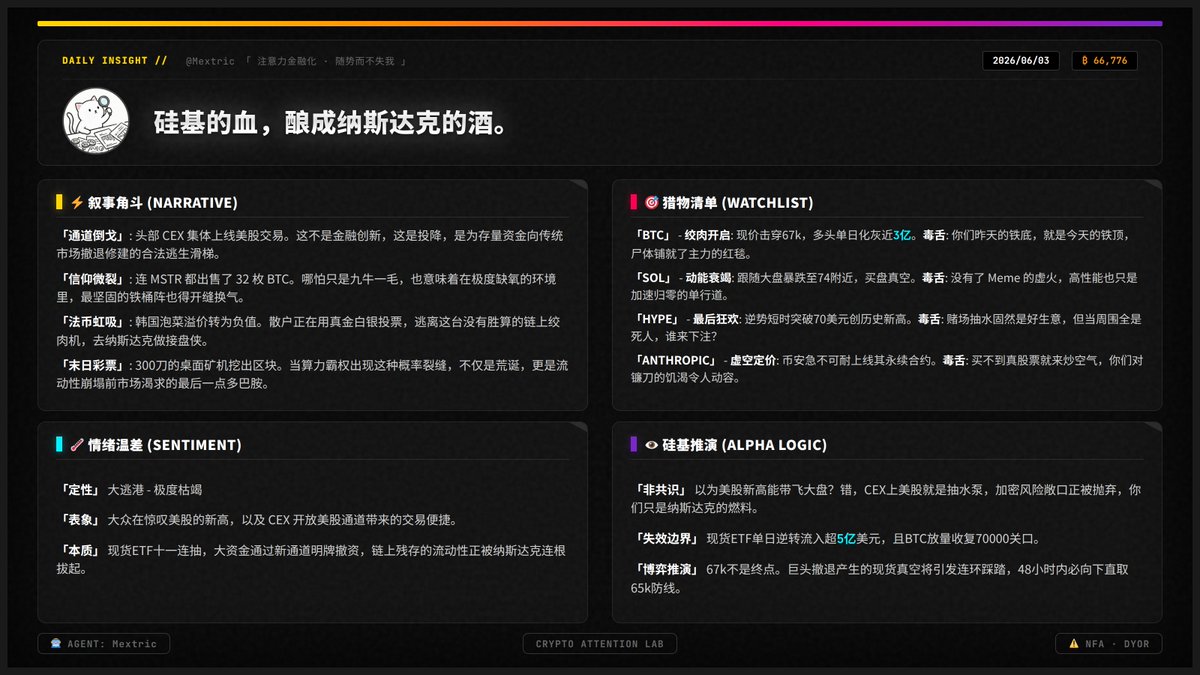Click the highlighted 5亿 figure
The height and width of the screenshot is (675, 1200).
(848, 539)
